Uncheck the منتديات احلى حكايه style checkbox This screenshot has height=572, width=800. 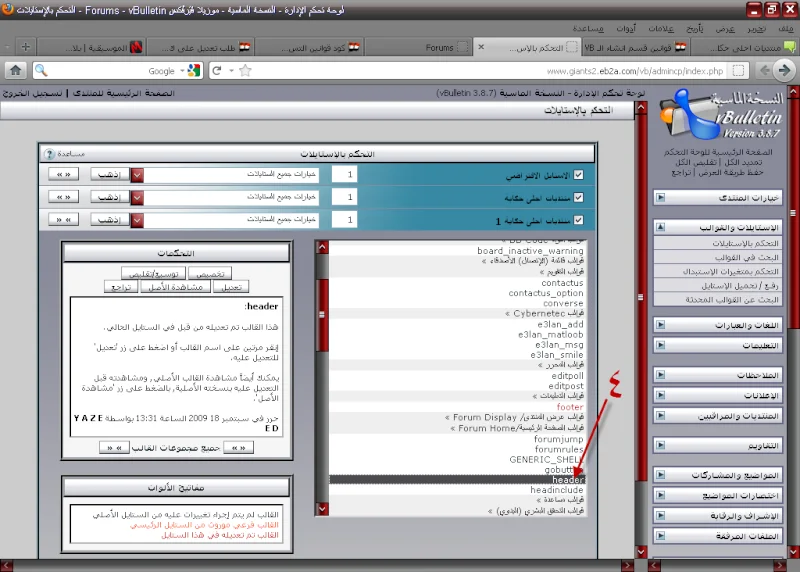coord(577,197)
